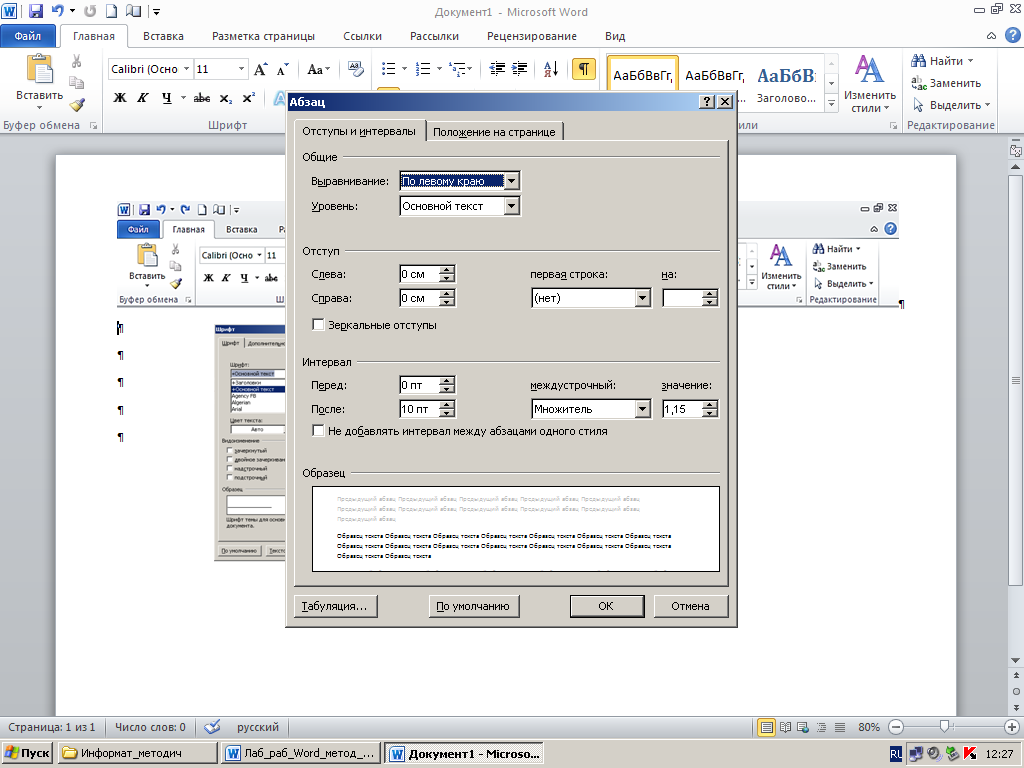The height and width of the screenshot is (768, 1024).
Task: Click the Слева left indent field
Action: [419, 274]
